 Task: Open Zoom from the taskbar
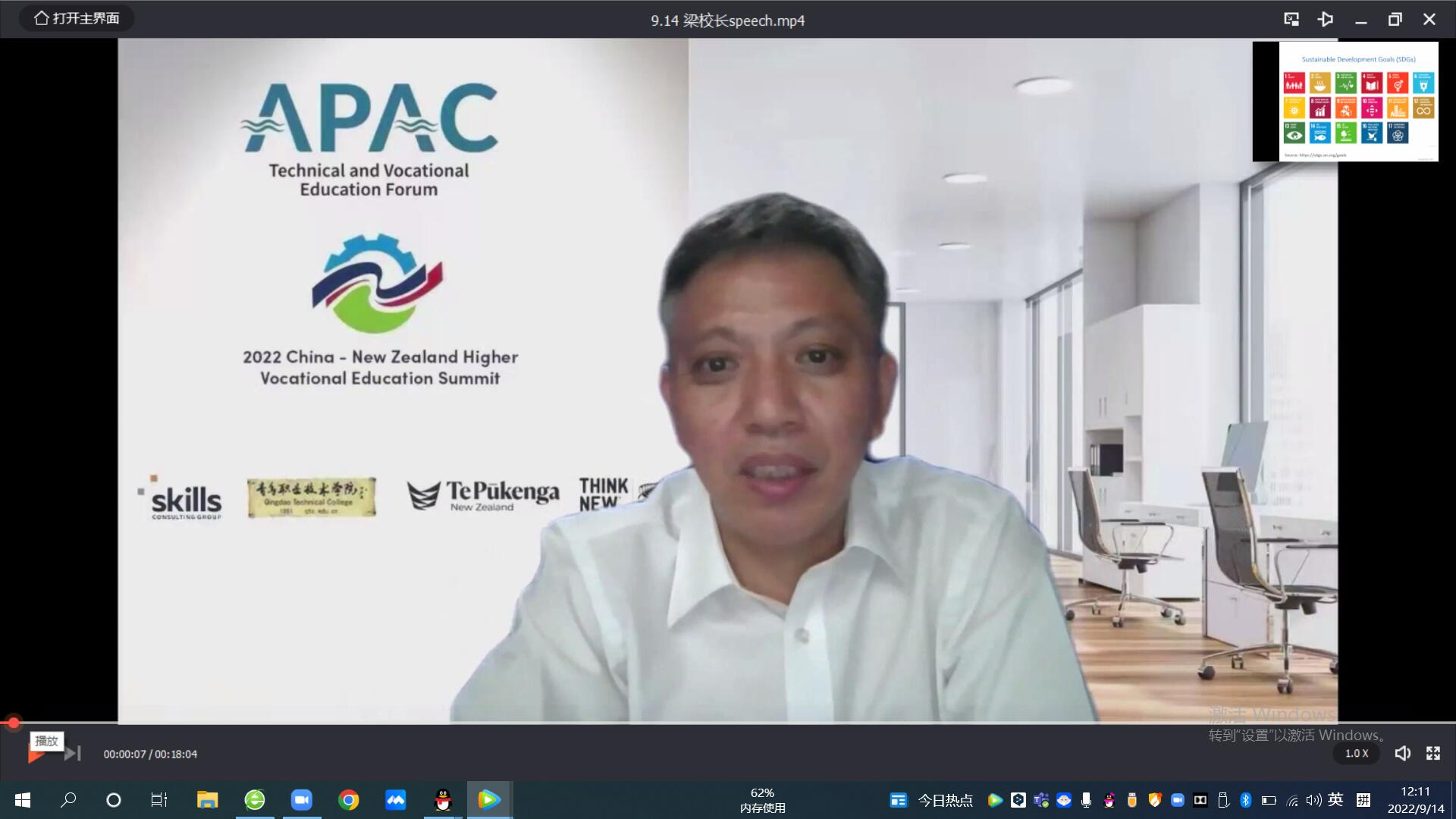[301, 800]
